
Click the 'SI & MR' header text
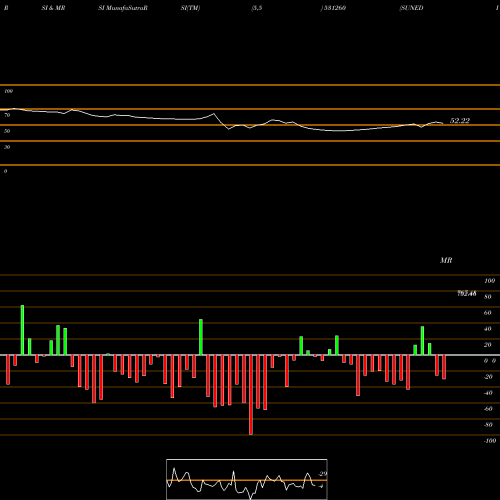pyautogui.click(x=53, y=8)
